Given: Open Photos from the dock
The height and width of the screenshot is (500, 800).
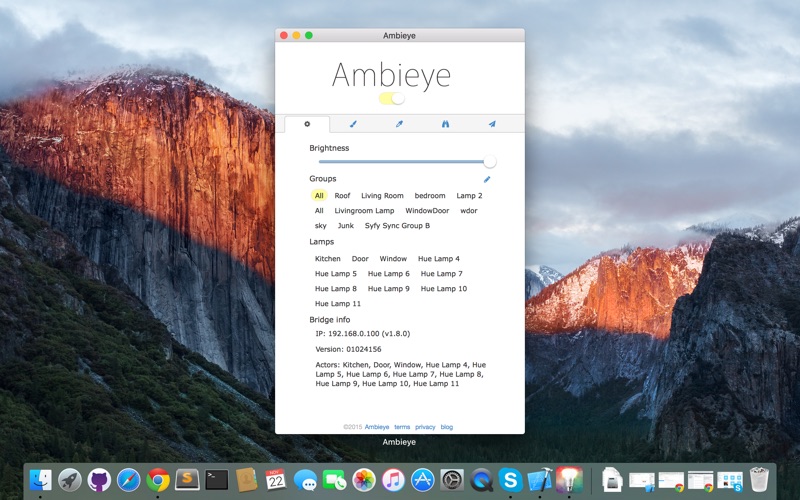Looking at the screenshot, I should pos(364,480).
